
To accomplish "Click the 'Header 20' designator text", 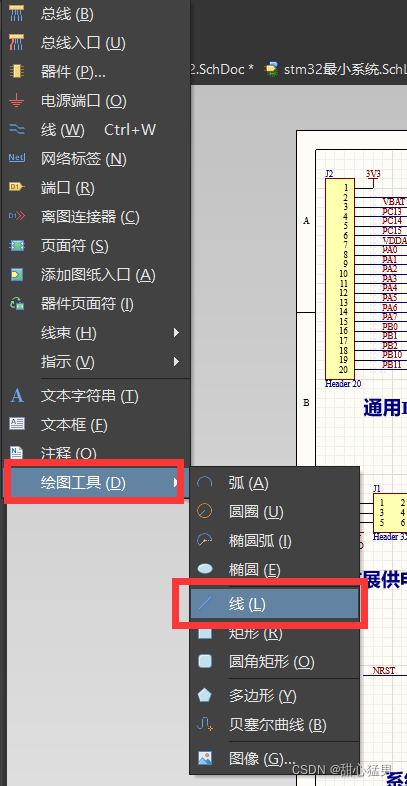I will [343, 384].
